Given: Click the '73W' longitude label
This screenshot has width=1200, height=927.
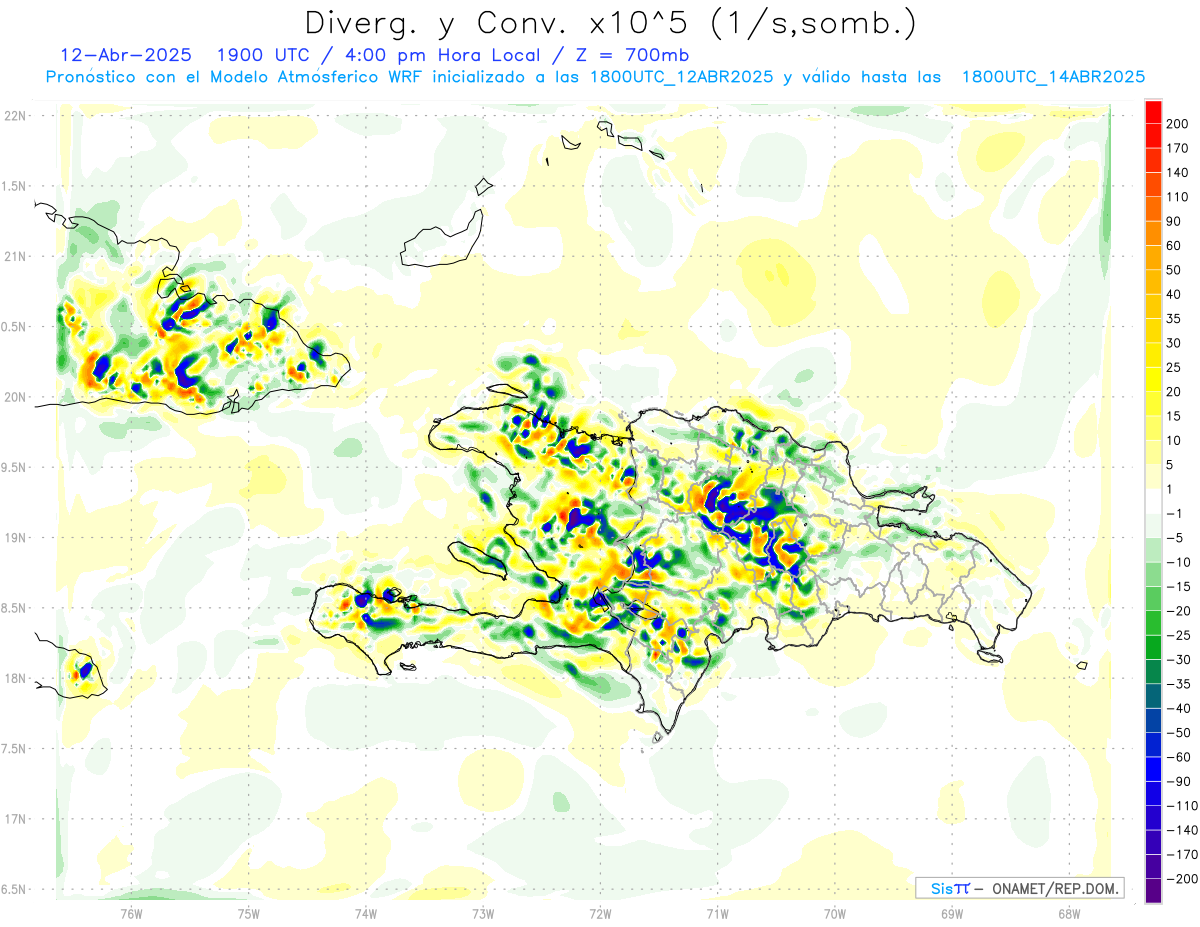Looking at the screenshot, I should click(x=483, y=914).
